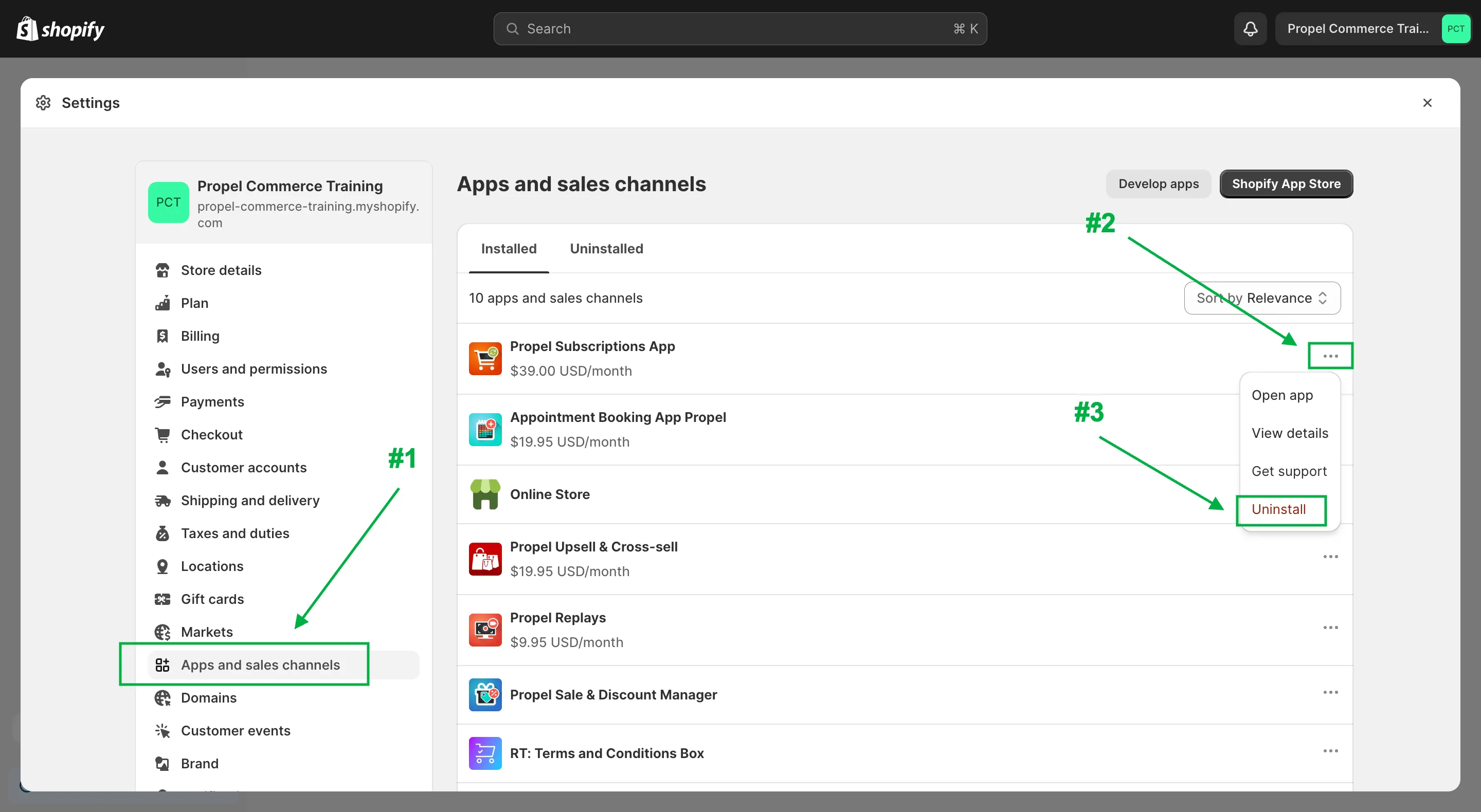
Task: Click the Brand icon
Action: point(162,764)
